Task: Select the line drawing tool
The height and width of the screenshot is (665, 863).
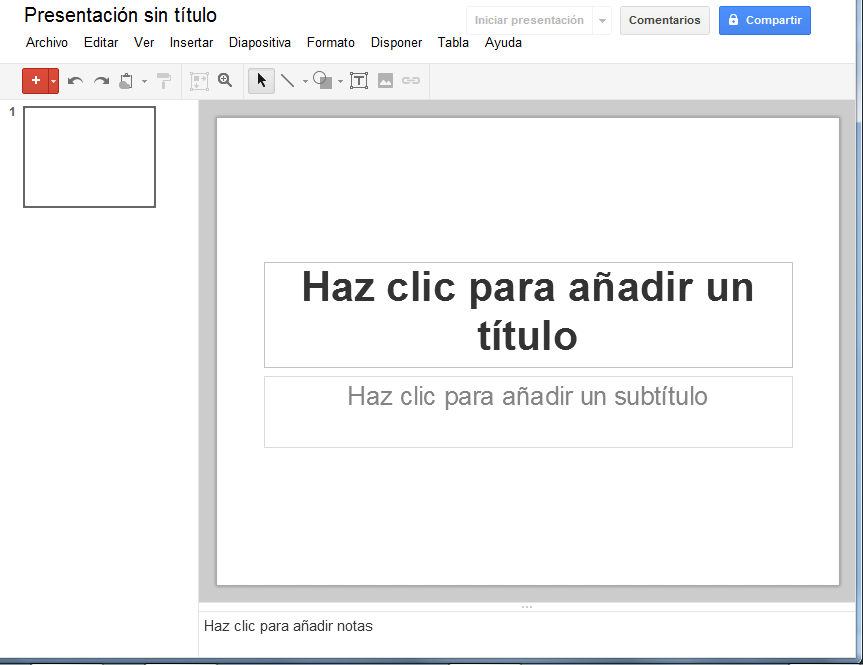Action: pos(287,81)
